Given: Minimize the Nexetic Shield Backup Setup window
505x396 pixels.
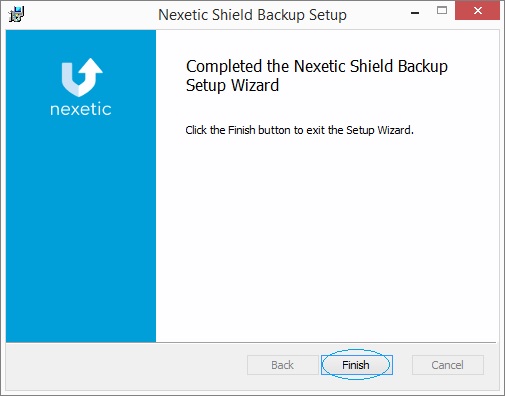Looking at the screenshot, I should [415, 13].
